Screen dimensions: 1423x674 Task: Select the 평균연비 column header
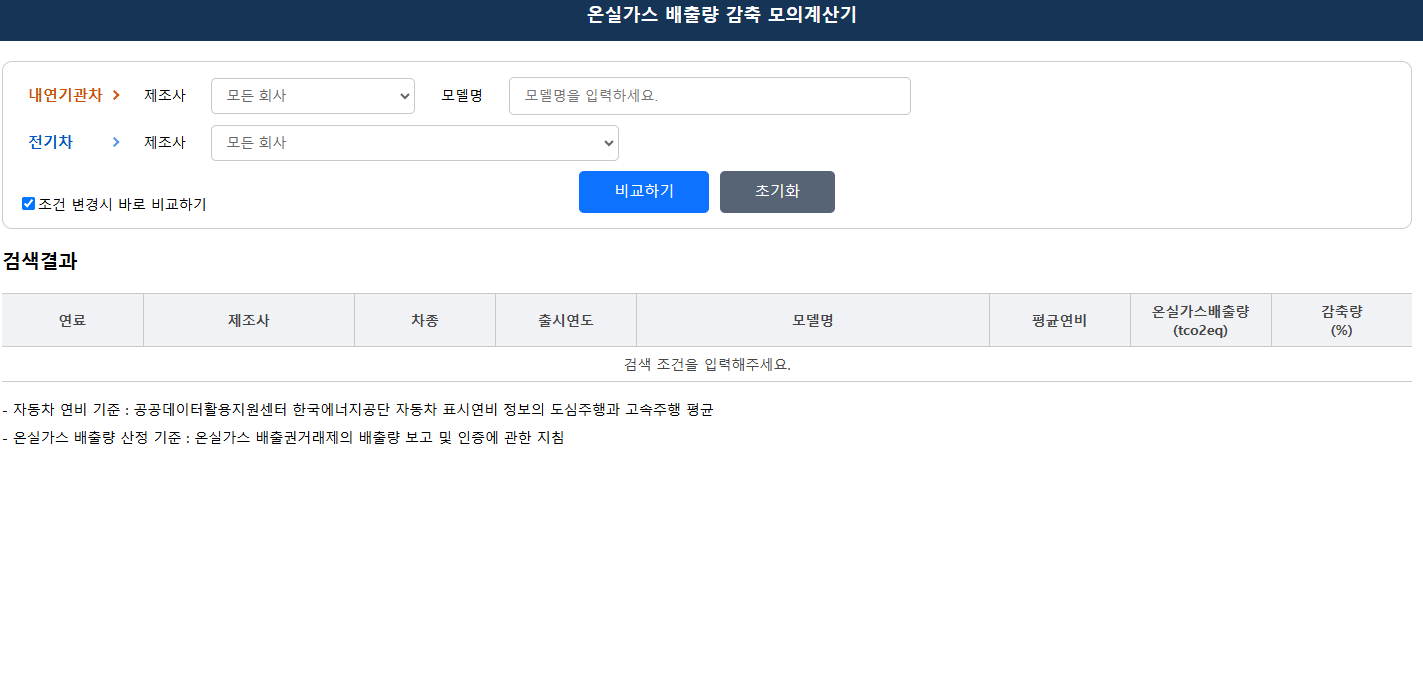click(1059, 320)
